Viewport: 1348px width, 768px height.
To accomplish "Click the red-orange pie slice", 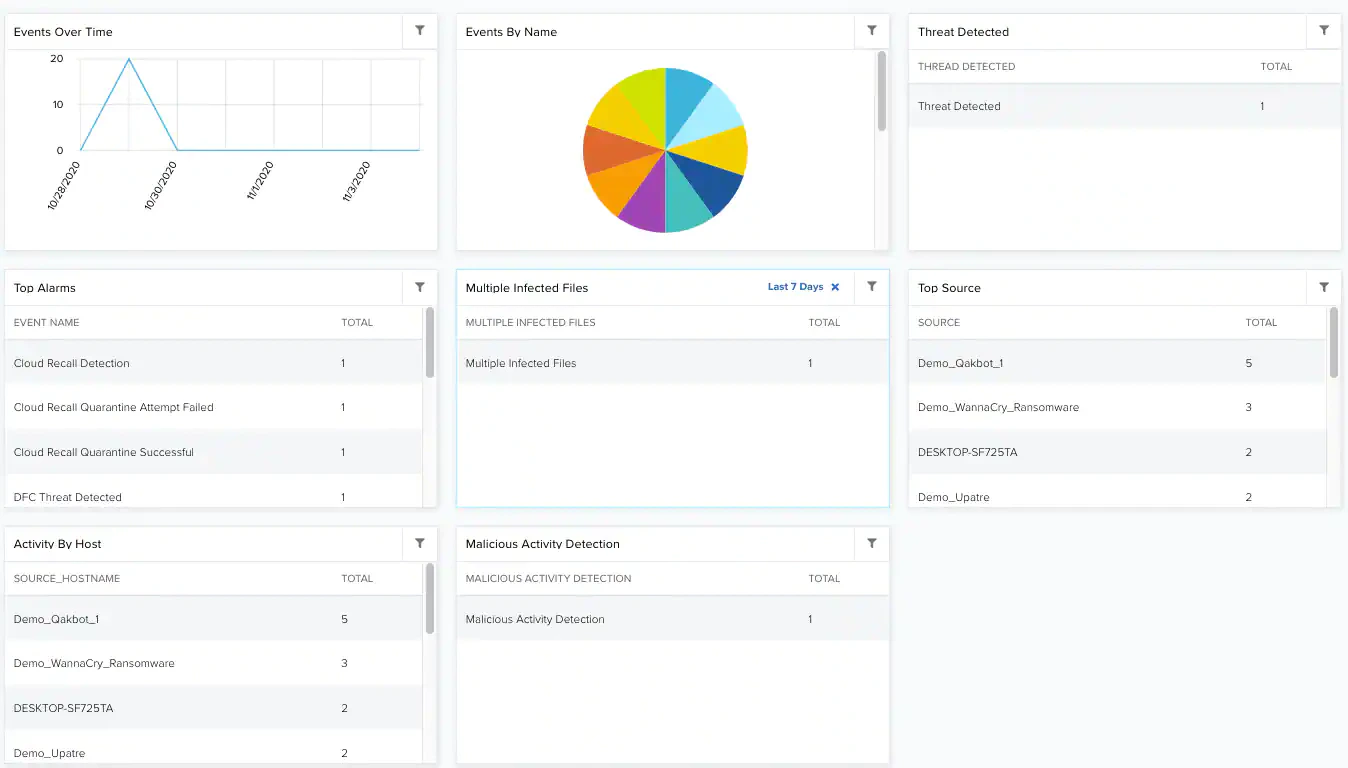I will point(612,150).
